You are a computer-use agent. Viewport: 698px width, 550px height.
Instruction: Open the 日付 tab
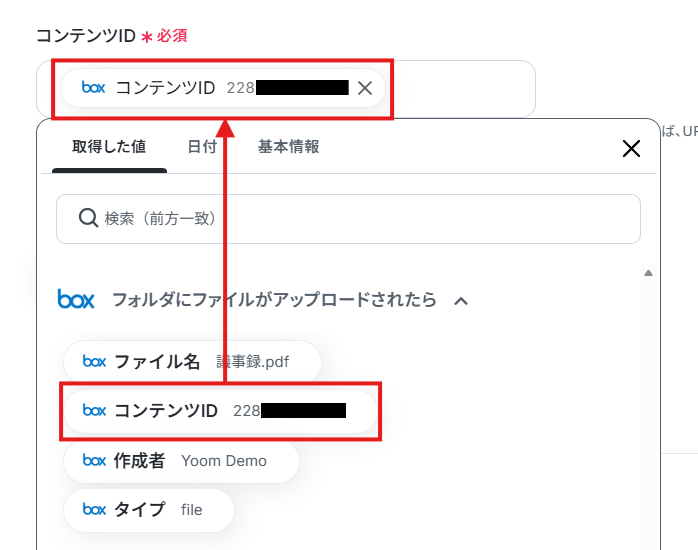click(x=202, y=147)
